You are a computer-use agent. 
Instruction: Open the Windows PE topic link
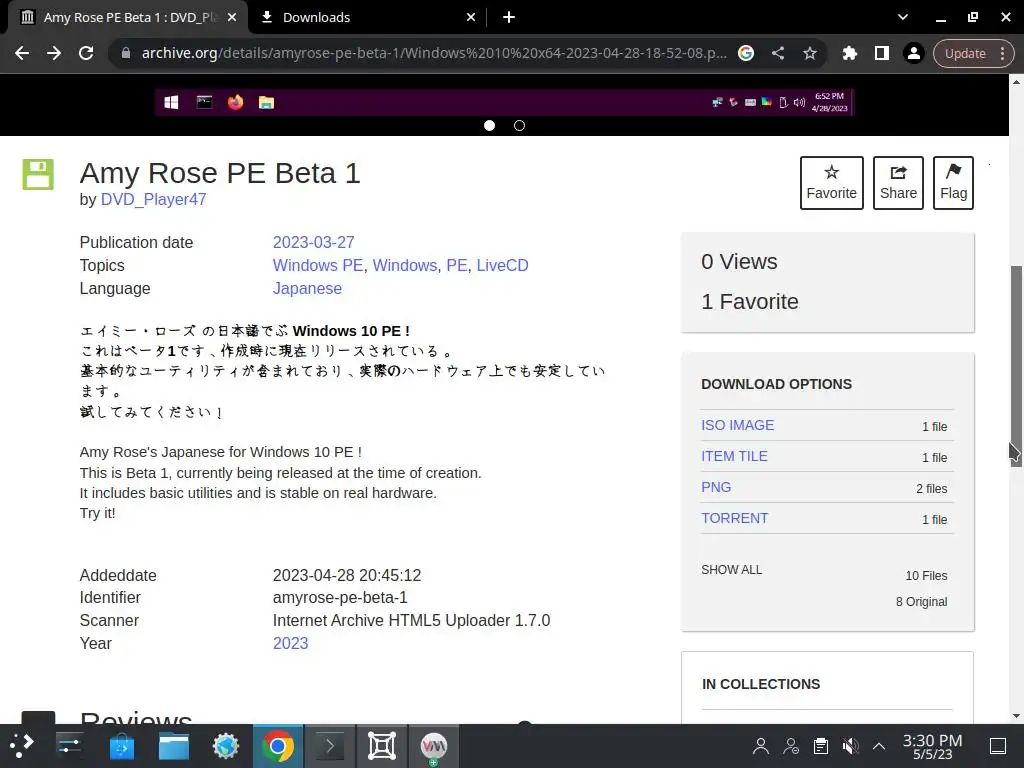pyautogui.click(x=317, y=265)
